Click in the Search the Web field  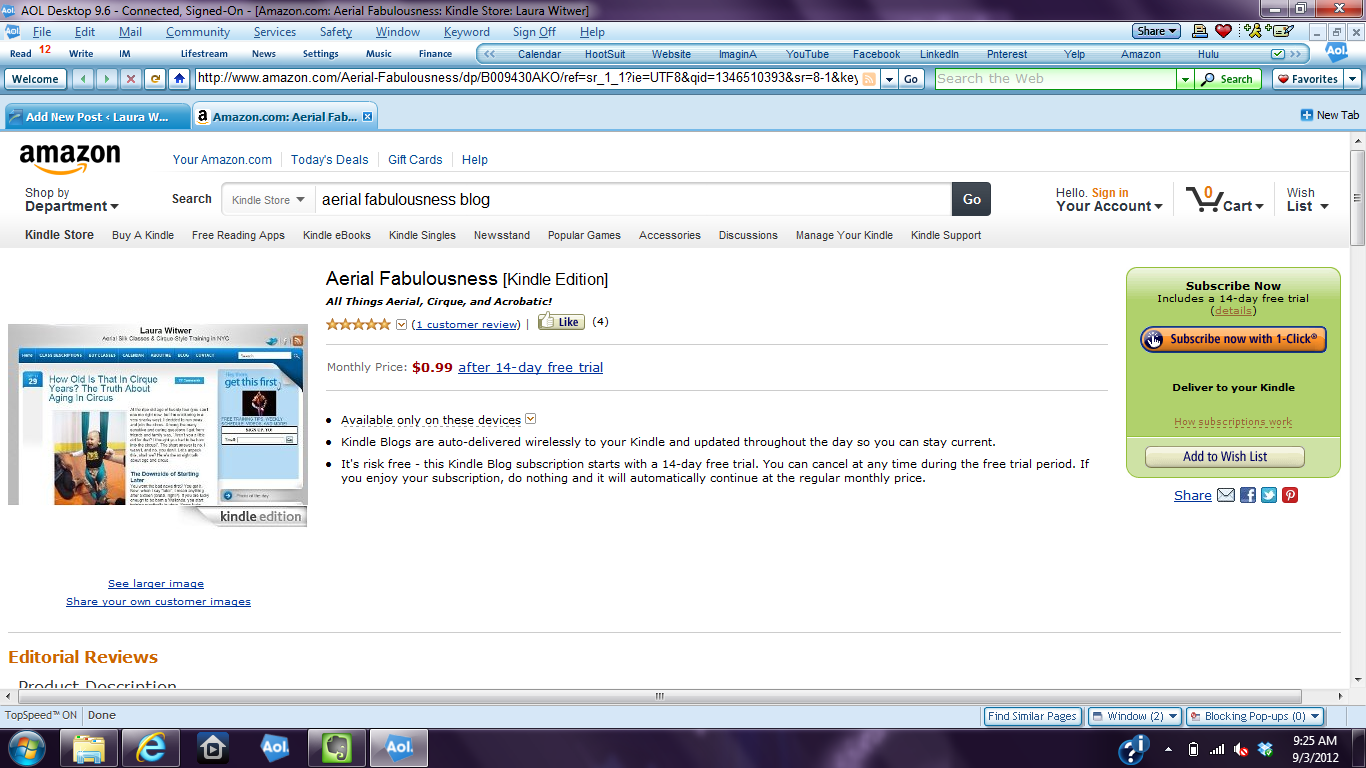(x=1056, y=79)
